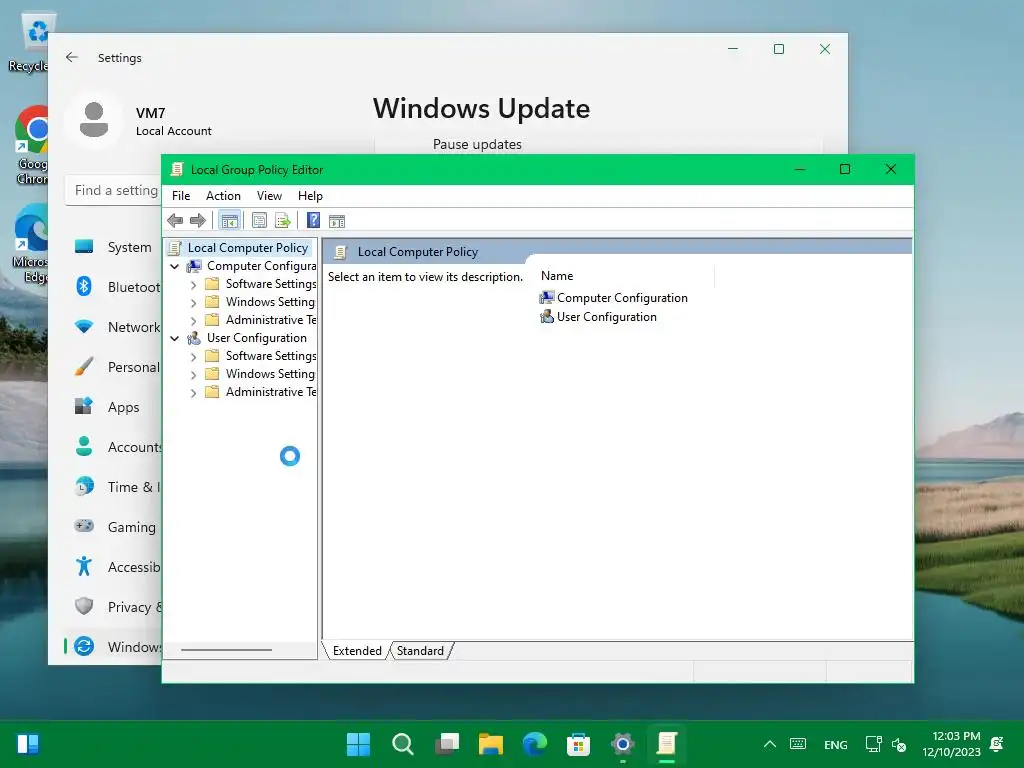The image size is (1024, 768).
Task: Show hidden tray icons chevron
Action: 770,744
